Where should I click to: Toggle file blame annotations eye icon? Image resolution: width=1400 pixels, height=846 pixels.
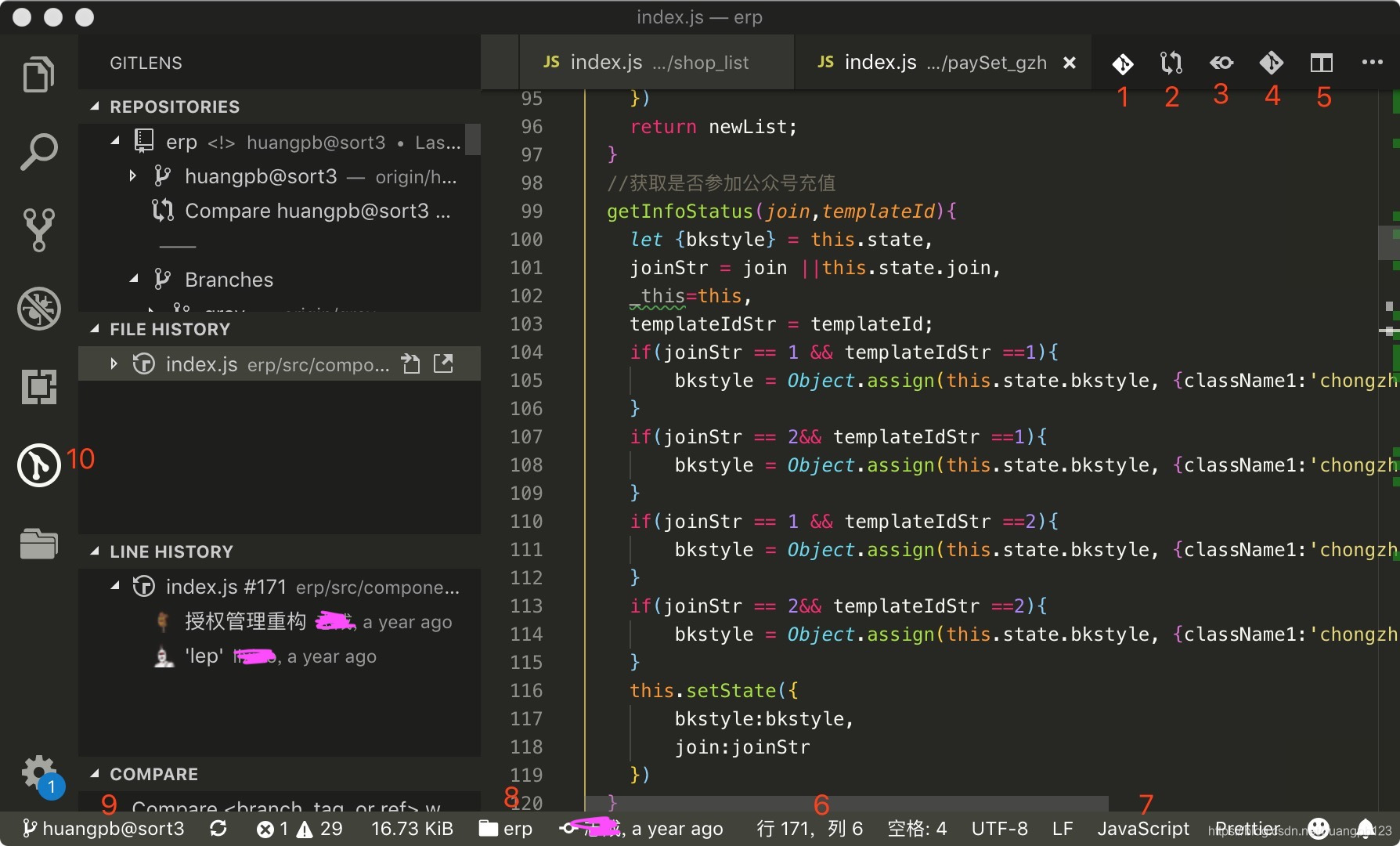coord(1221,63)
